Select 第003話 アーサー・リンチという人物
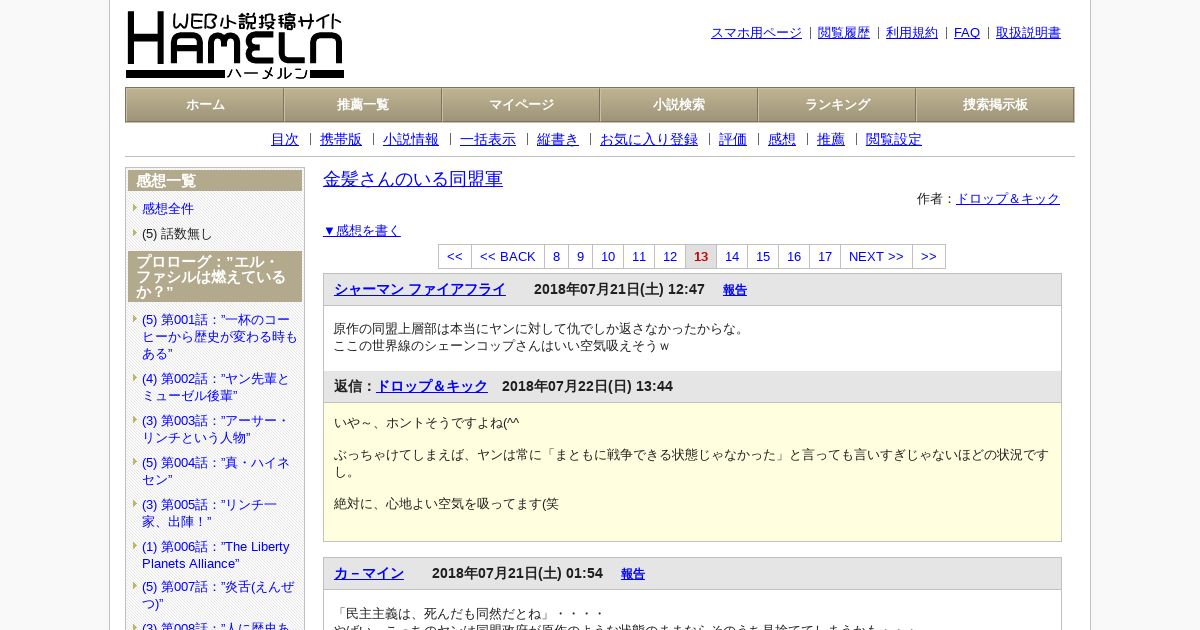1200x630 pixels. coord(215,429)
